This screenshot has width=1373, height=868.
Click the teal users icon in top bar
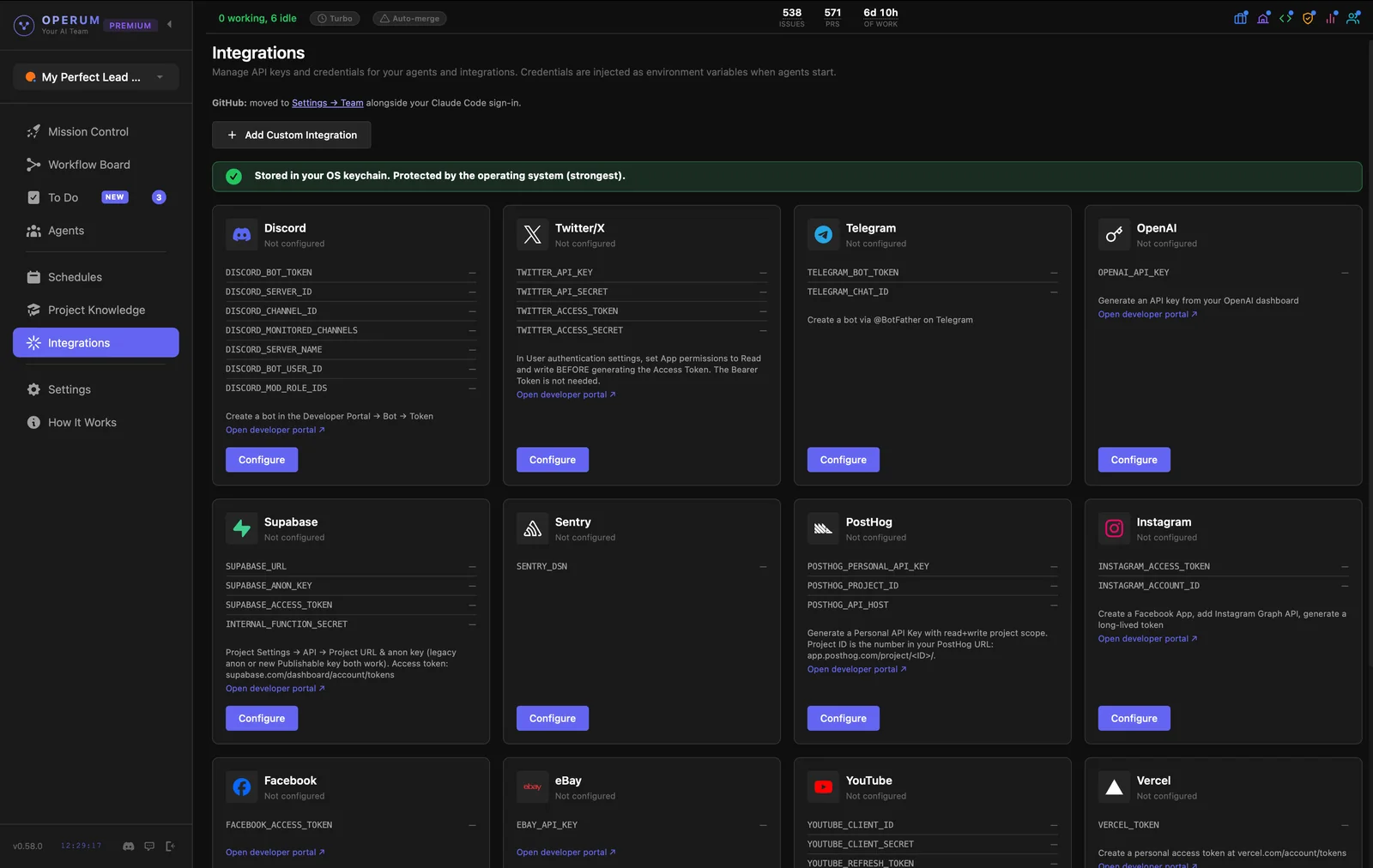(x=1353, y=18)
